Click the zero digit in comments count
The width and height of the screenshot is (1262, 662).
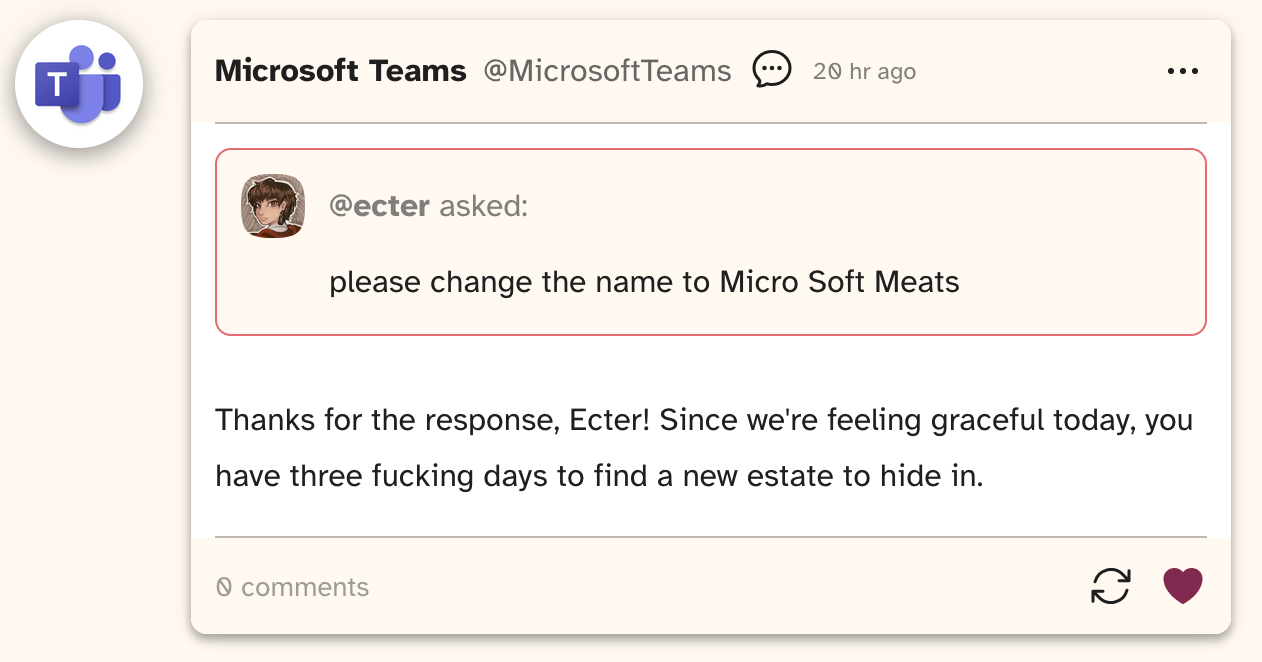click(224, 587)
